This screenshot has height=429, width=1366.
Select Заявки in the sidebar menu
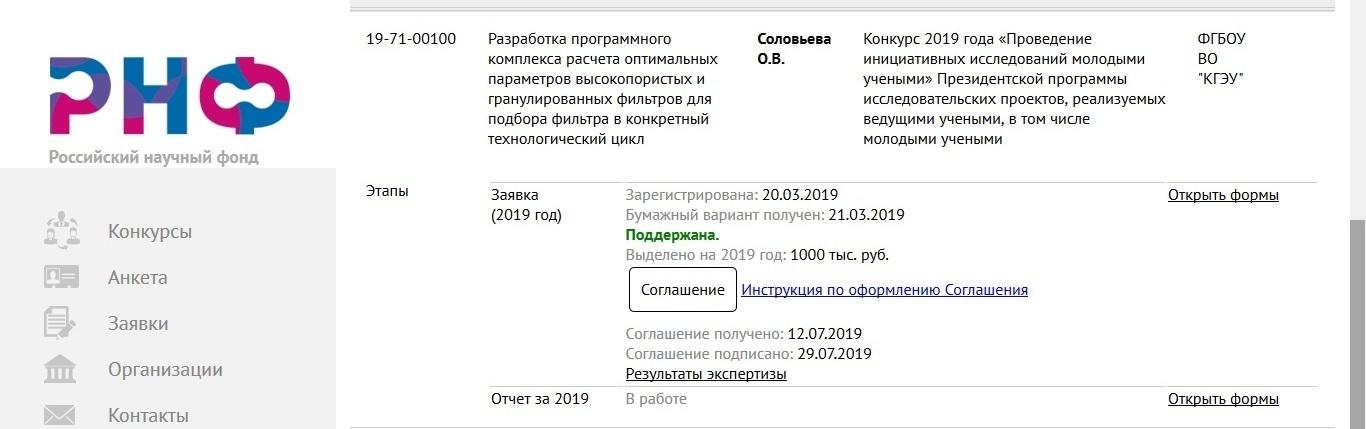138,323
